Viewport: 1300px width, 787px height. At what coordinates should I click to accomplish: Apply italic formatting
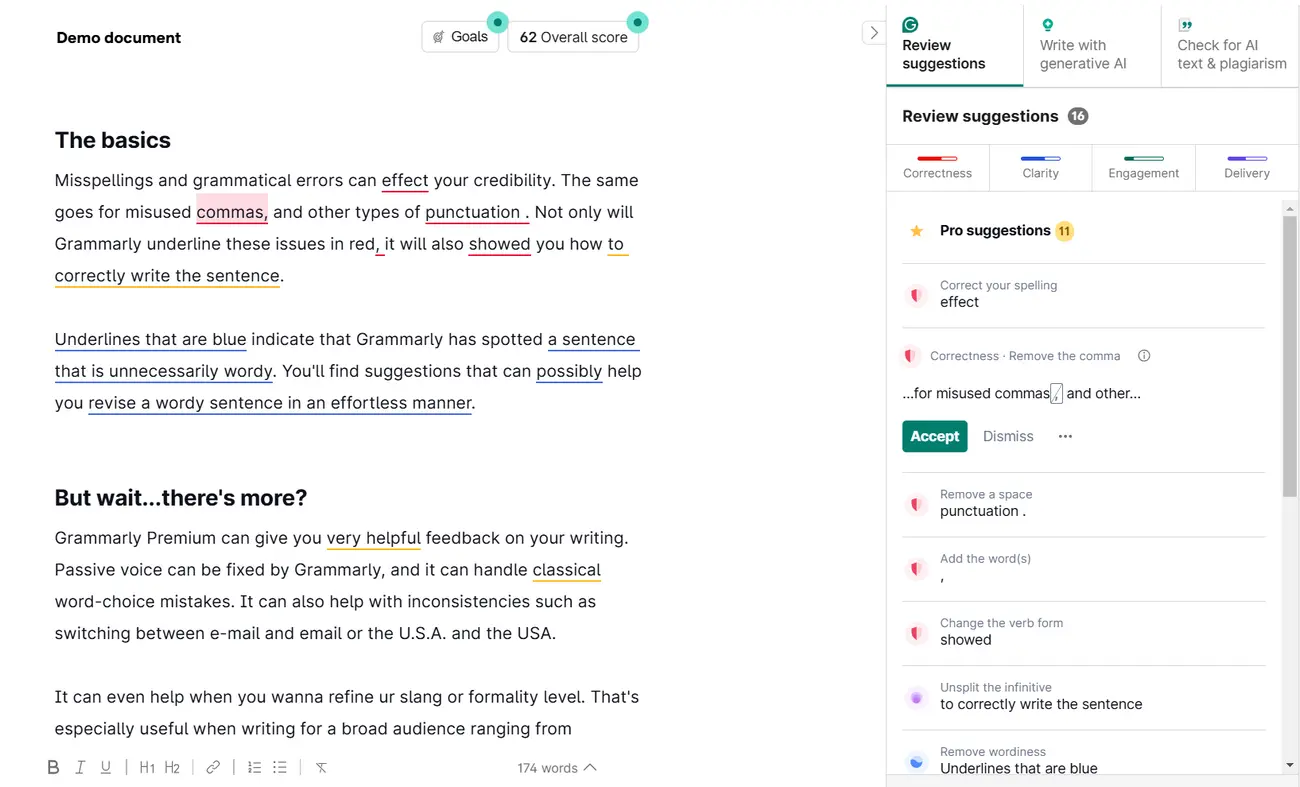(80, 766)
